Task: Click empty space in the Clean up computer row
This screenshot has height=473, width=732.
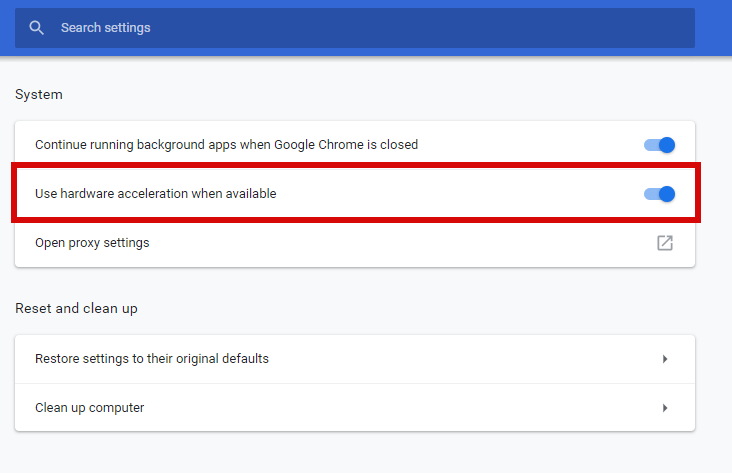Action: (400, 408)
